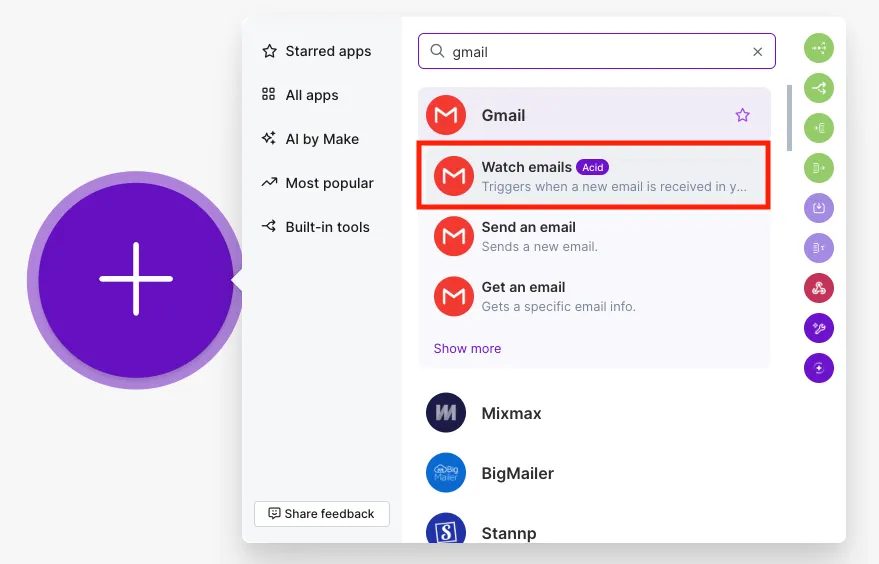
Task: Click the Gmail icon beside Send an email
Action: pyautogui.click(x=454, y=236)
